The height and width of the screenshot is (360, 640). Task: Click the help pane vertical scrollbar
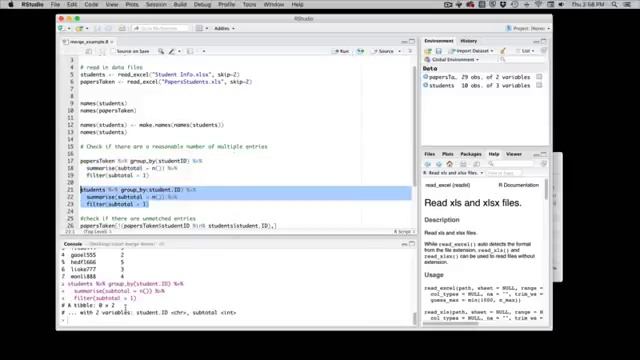[x=546, y=189]
